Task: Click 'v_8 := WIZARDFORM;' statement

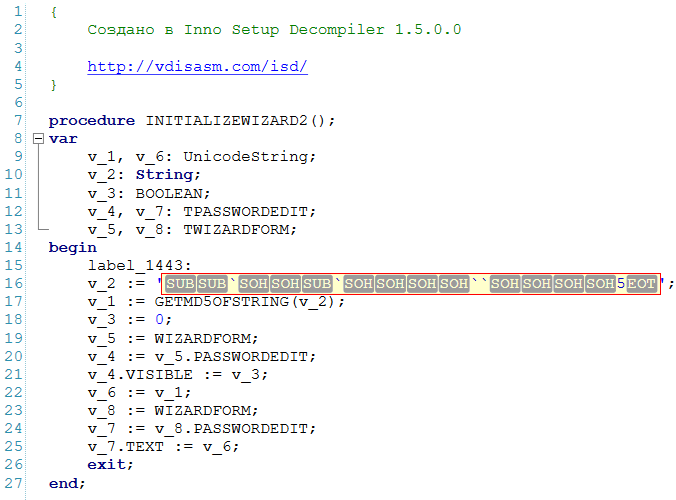Action: point(173,410)
